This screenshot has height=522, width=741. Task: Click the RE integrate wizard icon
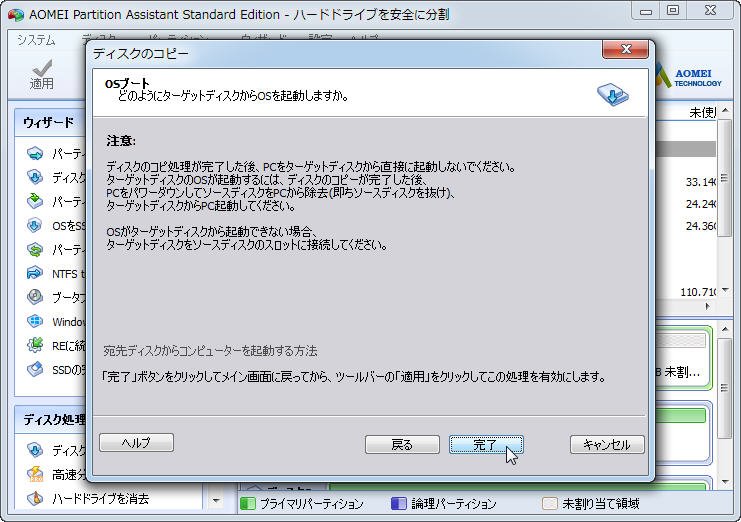34,345
